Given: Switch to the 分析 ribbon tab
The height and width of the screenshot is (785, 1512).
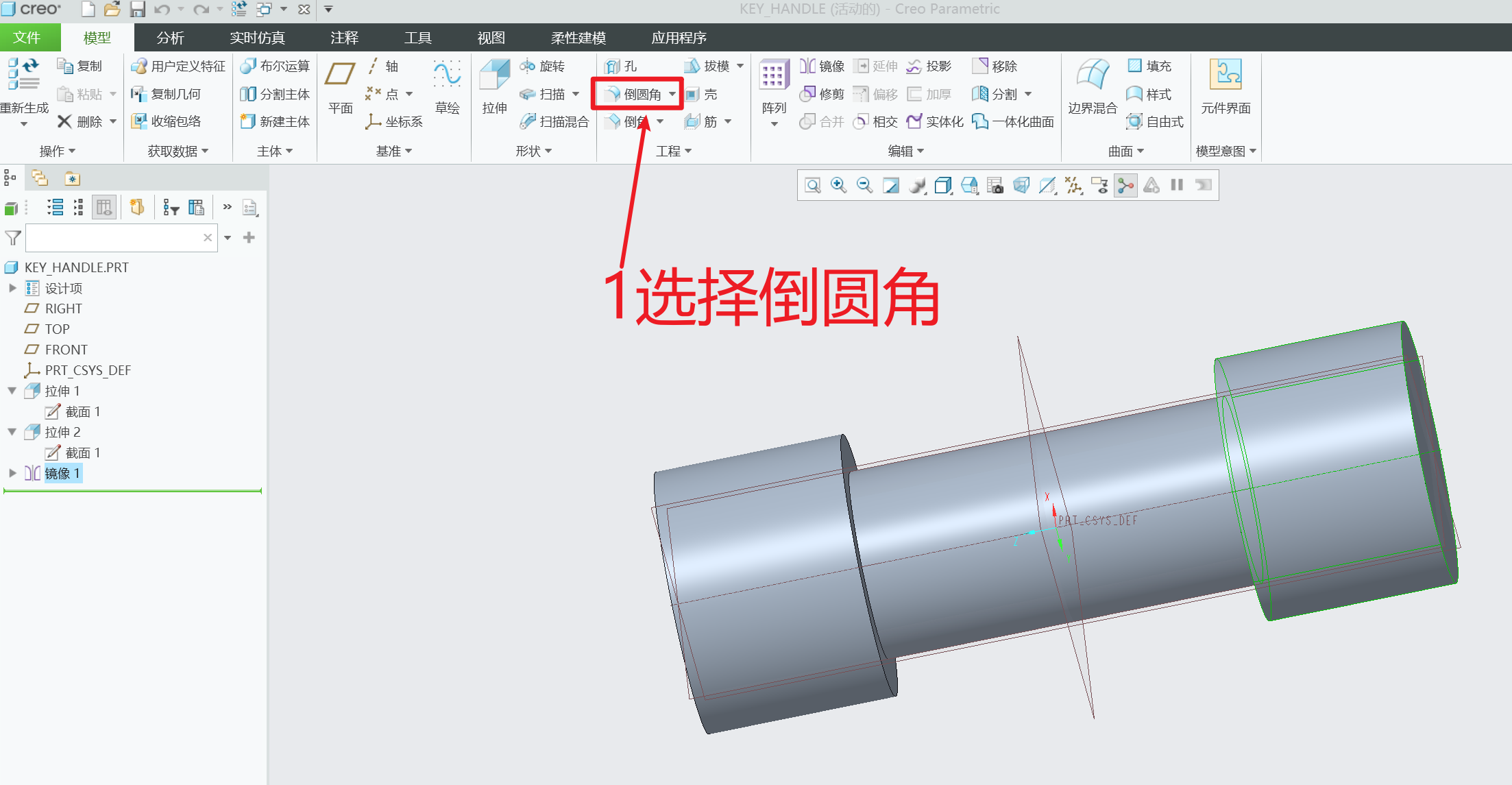Looking at the screenshot, I should (170, 38).
